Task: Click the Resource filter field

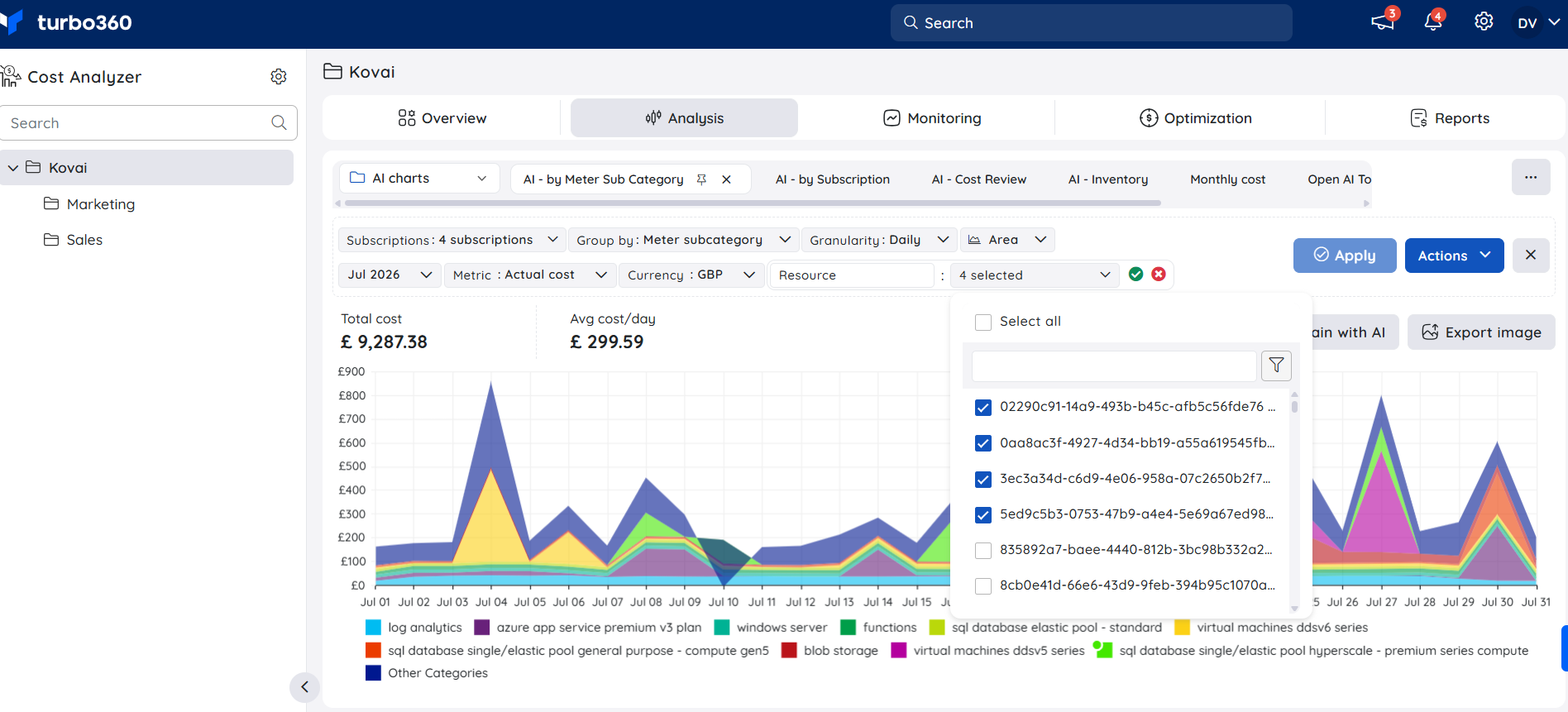Action: click(852, 275)
